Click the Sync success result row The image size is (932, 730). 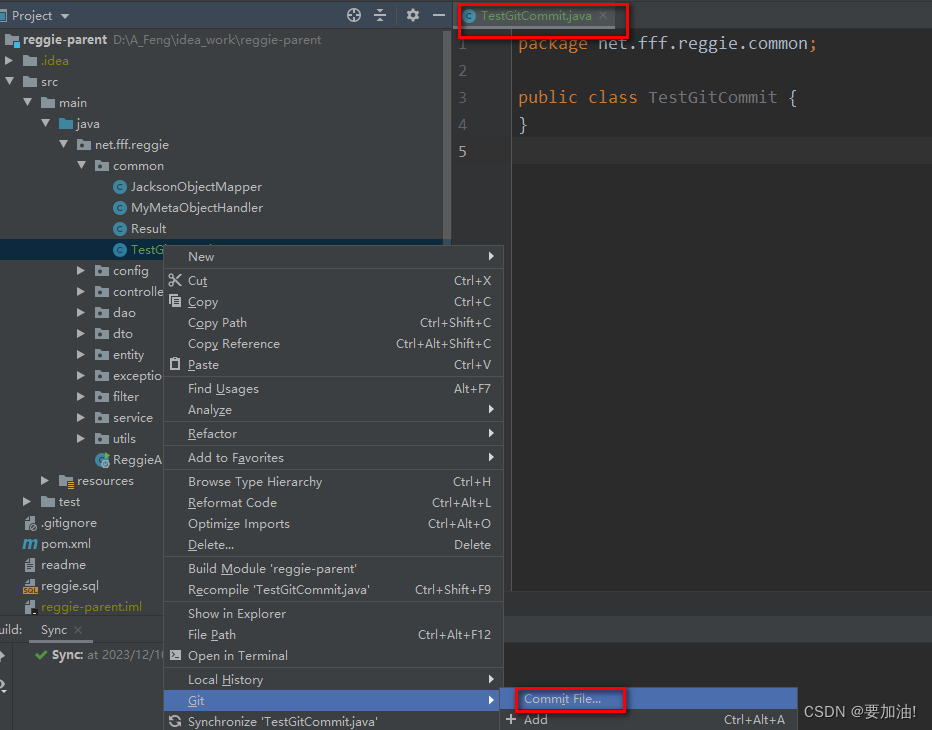pyautogui.click(x=98, y=655)
